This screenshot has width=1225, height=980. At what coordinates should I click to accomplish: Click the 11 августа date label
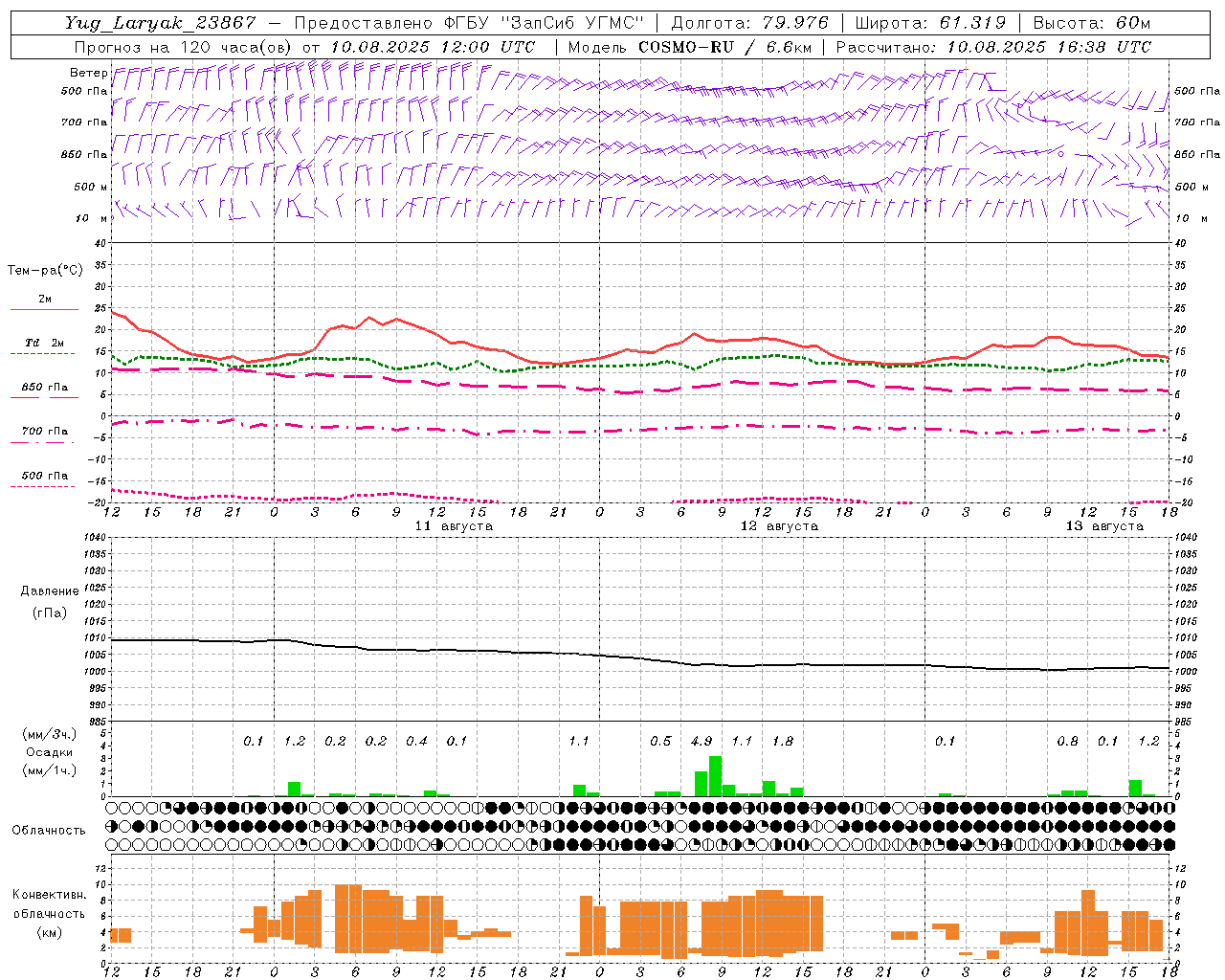coord(454,526)
